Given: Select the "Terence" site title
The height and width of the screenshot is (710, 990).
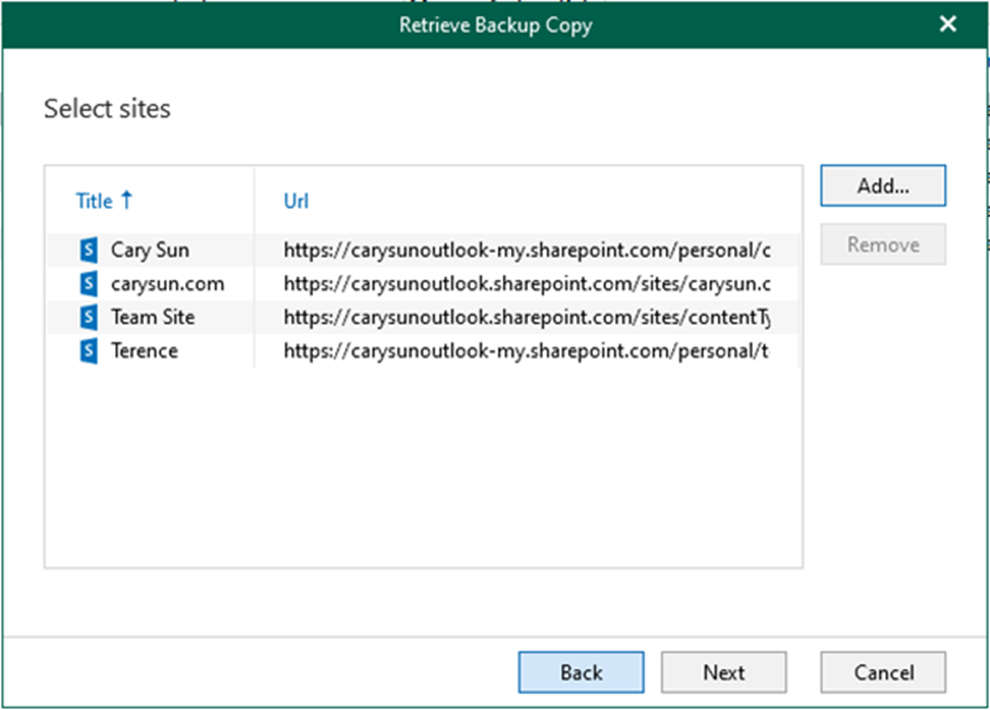Looking at the screenshot, I should 145,351.
